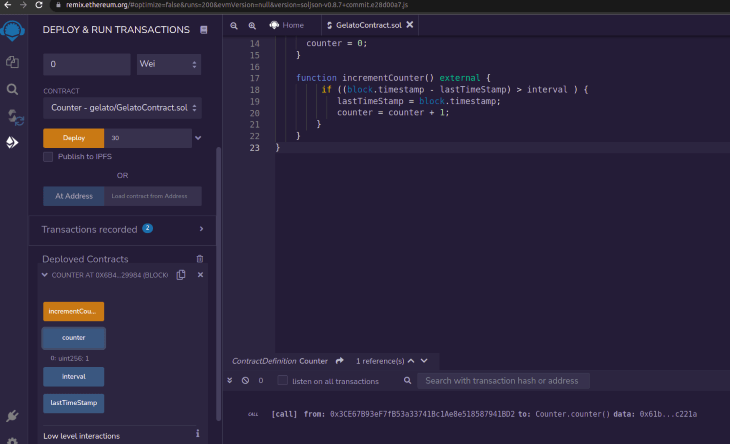
Task: Delete all deployed contracts trash icon
Action: (200, 259)
